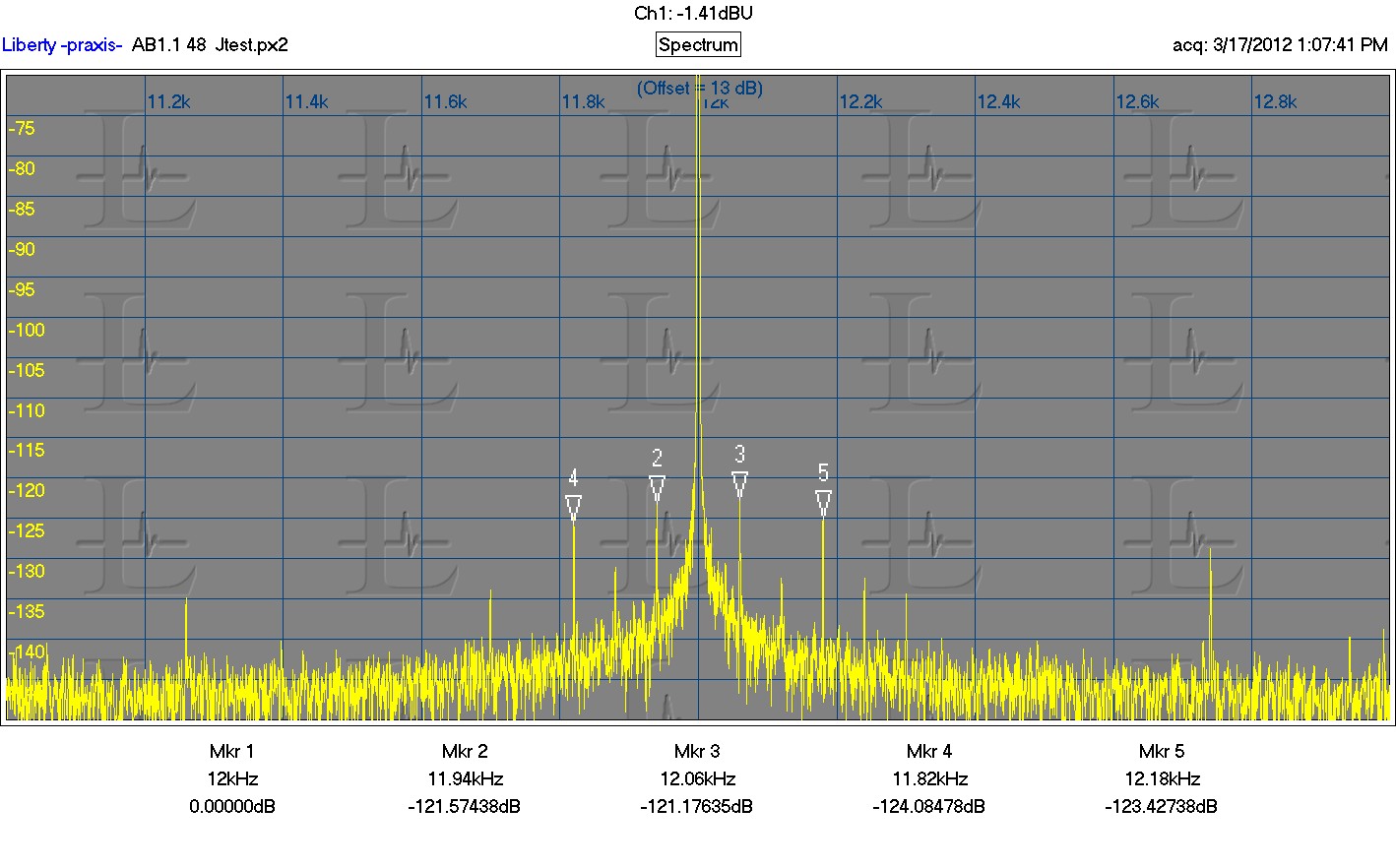Click the 12.8k frequency axis label

click(1275, 102)
